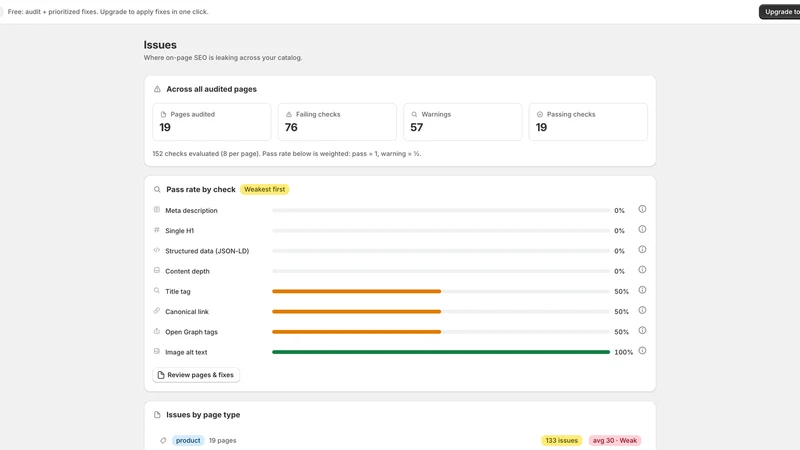Screen dimensions: 800x450
Task: Click info icon for Title tag row
Action: 642,290
